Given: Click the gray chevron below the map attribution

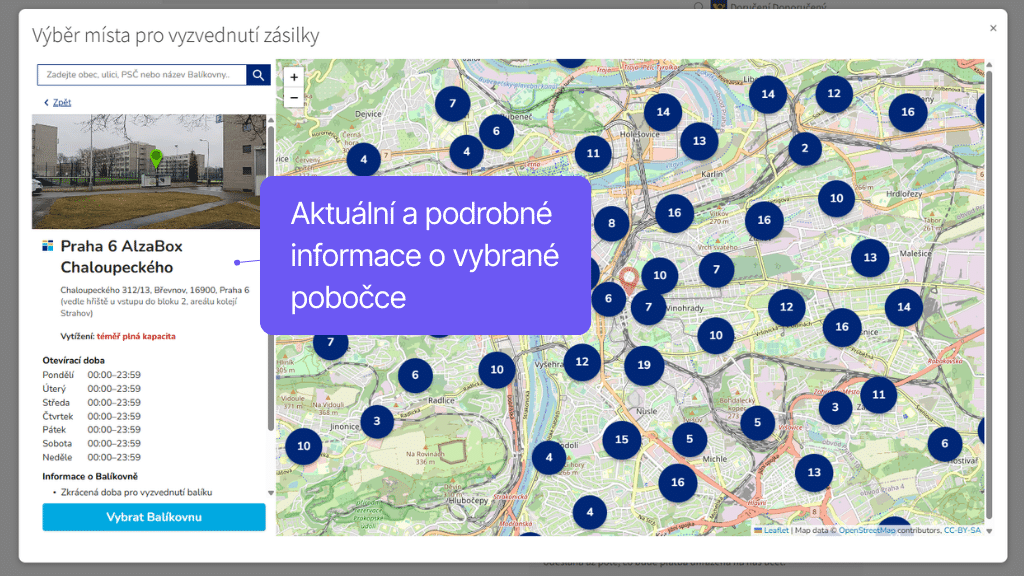Looking at the screenshot, I should (x=988, y=532).
